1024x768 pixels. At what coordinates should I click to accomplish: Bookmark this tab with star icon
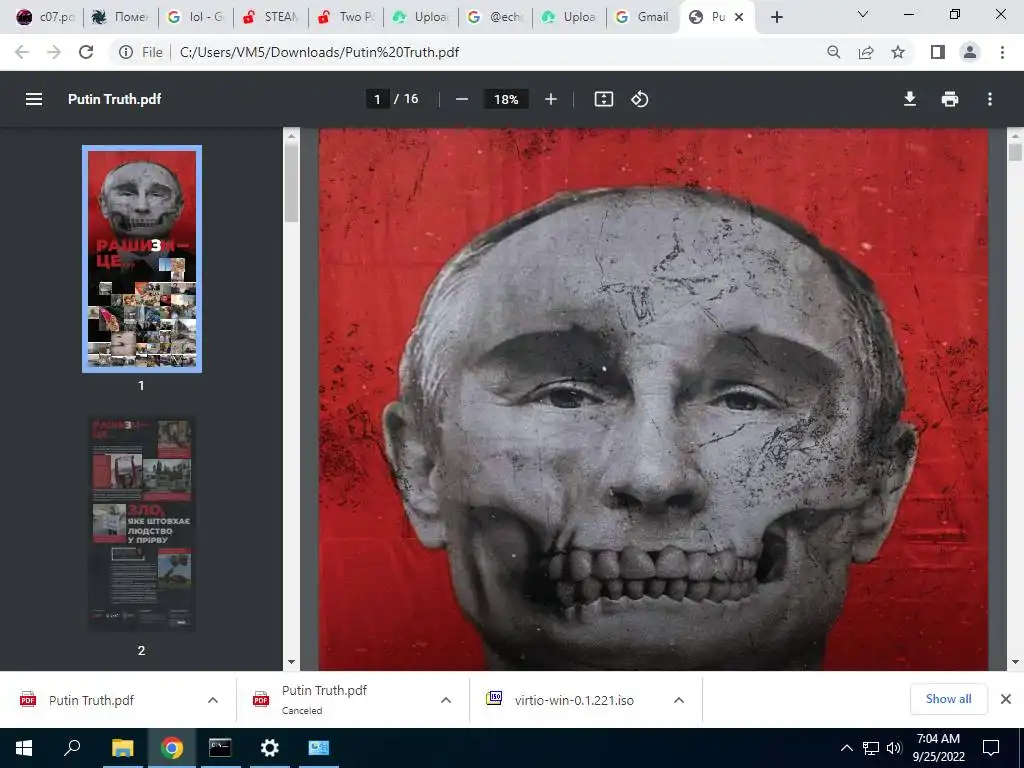point(898,52)
